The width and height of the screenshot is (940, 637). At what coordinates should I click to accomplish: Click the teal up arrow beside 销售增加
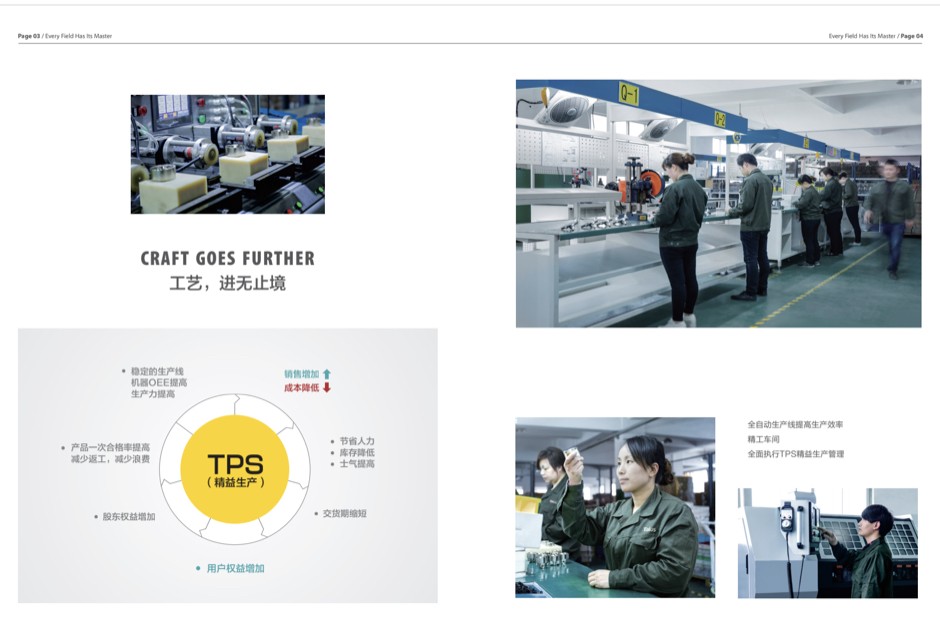(x=327, y=374)
